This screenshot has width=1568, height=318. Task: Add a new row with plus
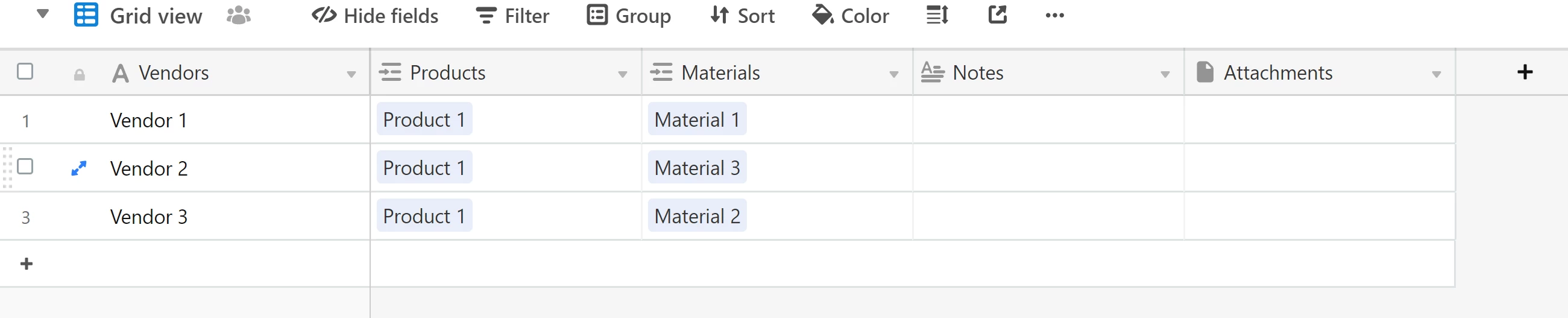[x=26, y=264]
